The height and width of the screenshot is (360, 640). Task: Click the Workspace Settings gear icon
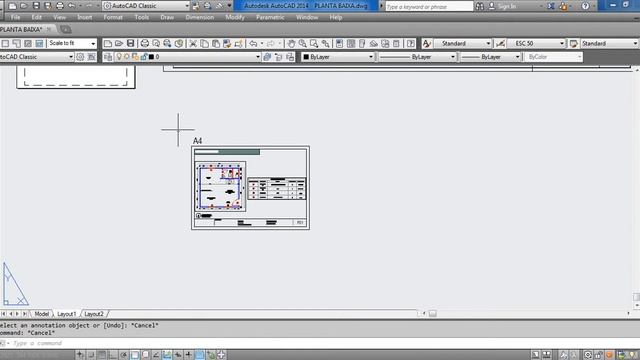(80, 57)
